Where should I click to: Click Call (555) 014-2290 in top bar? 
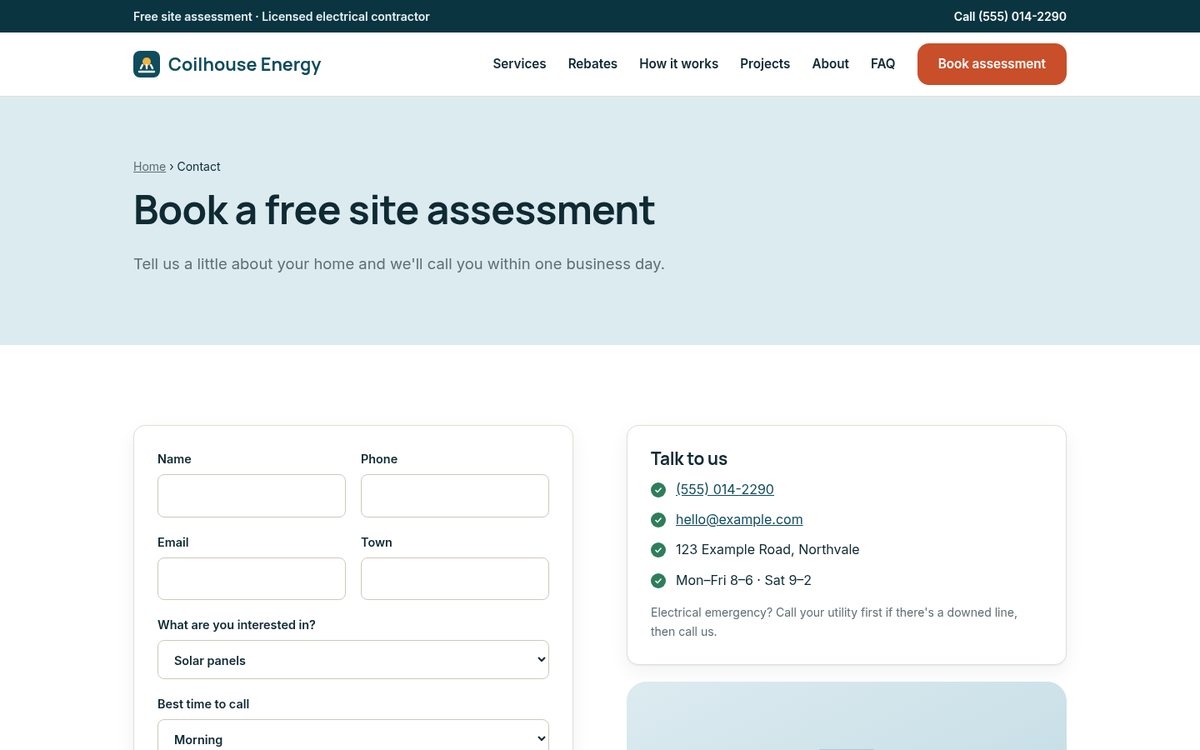point(1010,16)
